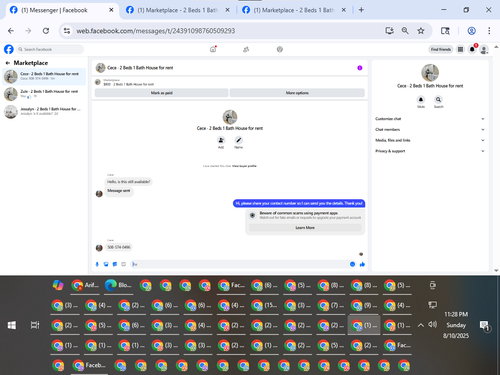
Task: Open the account profile avatar menu
Action: point(484,50)
